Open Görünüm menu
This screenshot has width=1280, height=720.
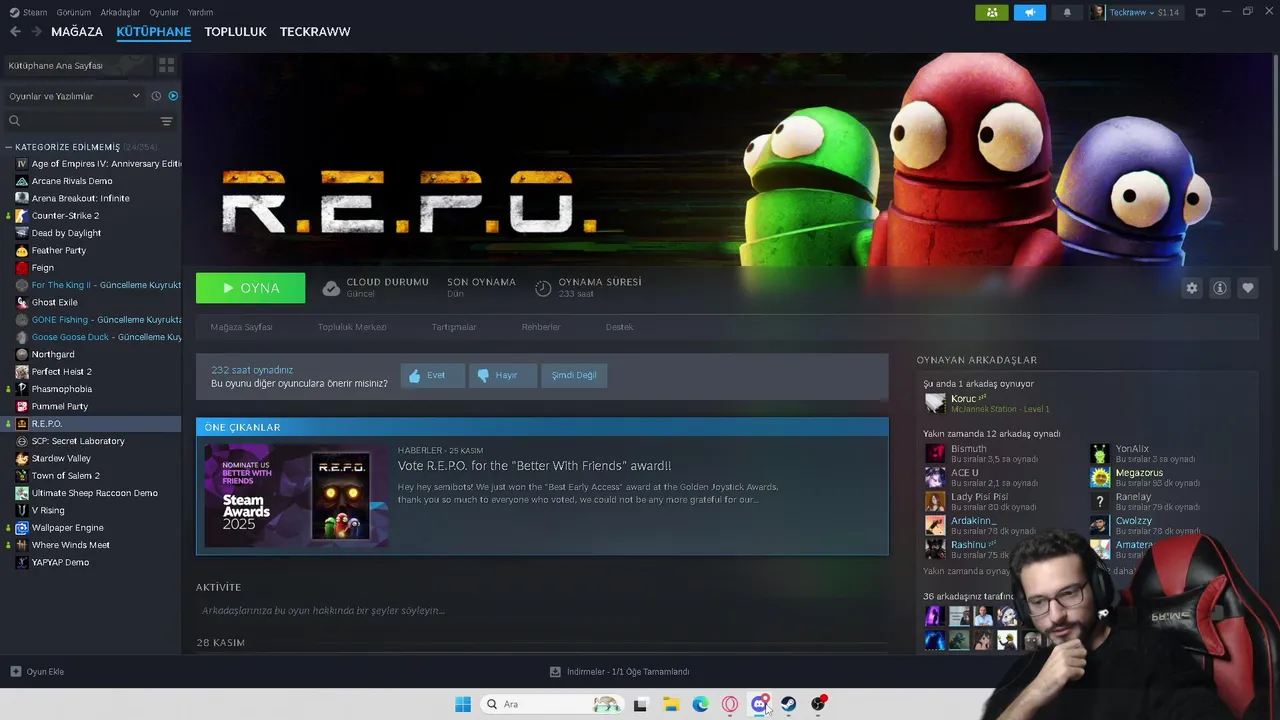point(74,12)
